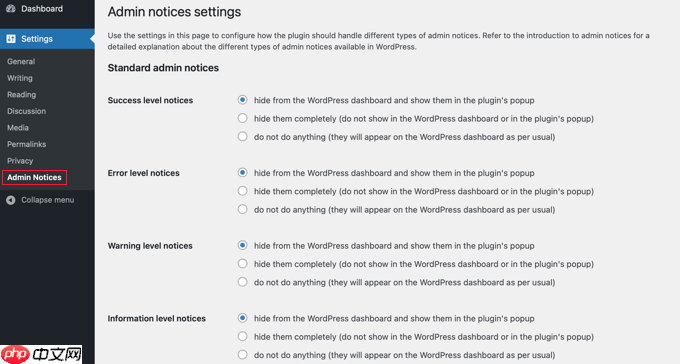Screen dimensions: 680x364
Task: Select hide completely for Warning level notices
Action: click(242, 264)
